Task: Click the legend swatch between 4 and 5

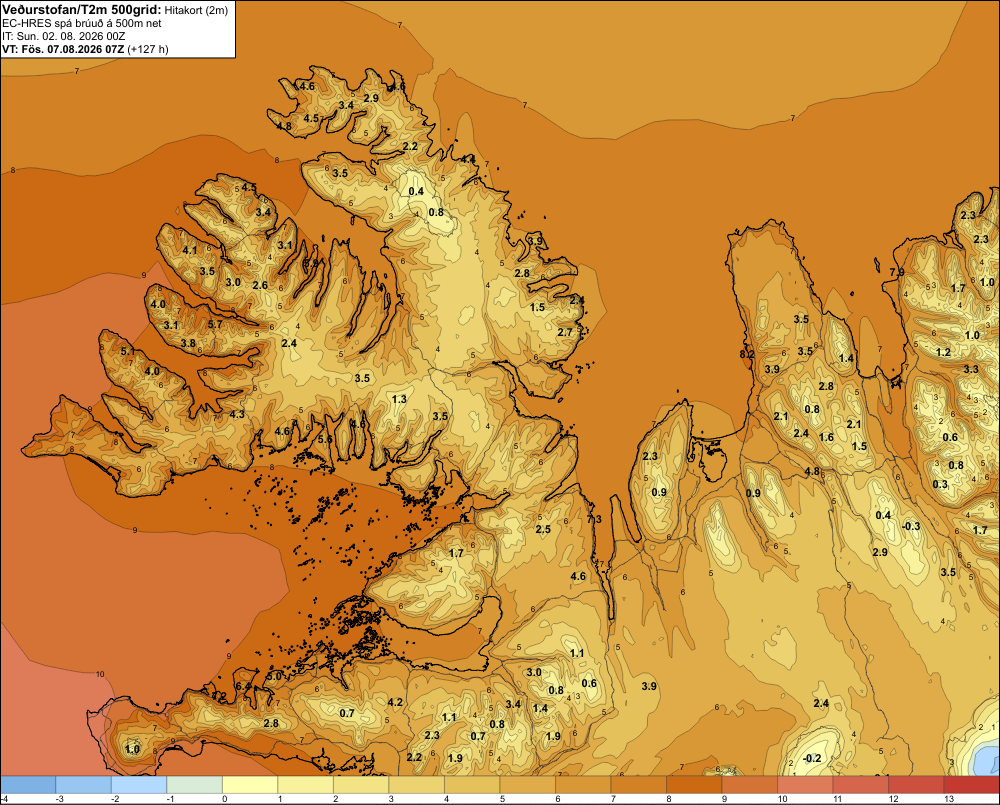Action: 472,785
